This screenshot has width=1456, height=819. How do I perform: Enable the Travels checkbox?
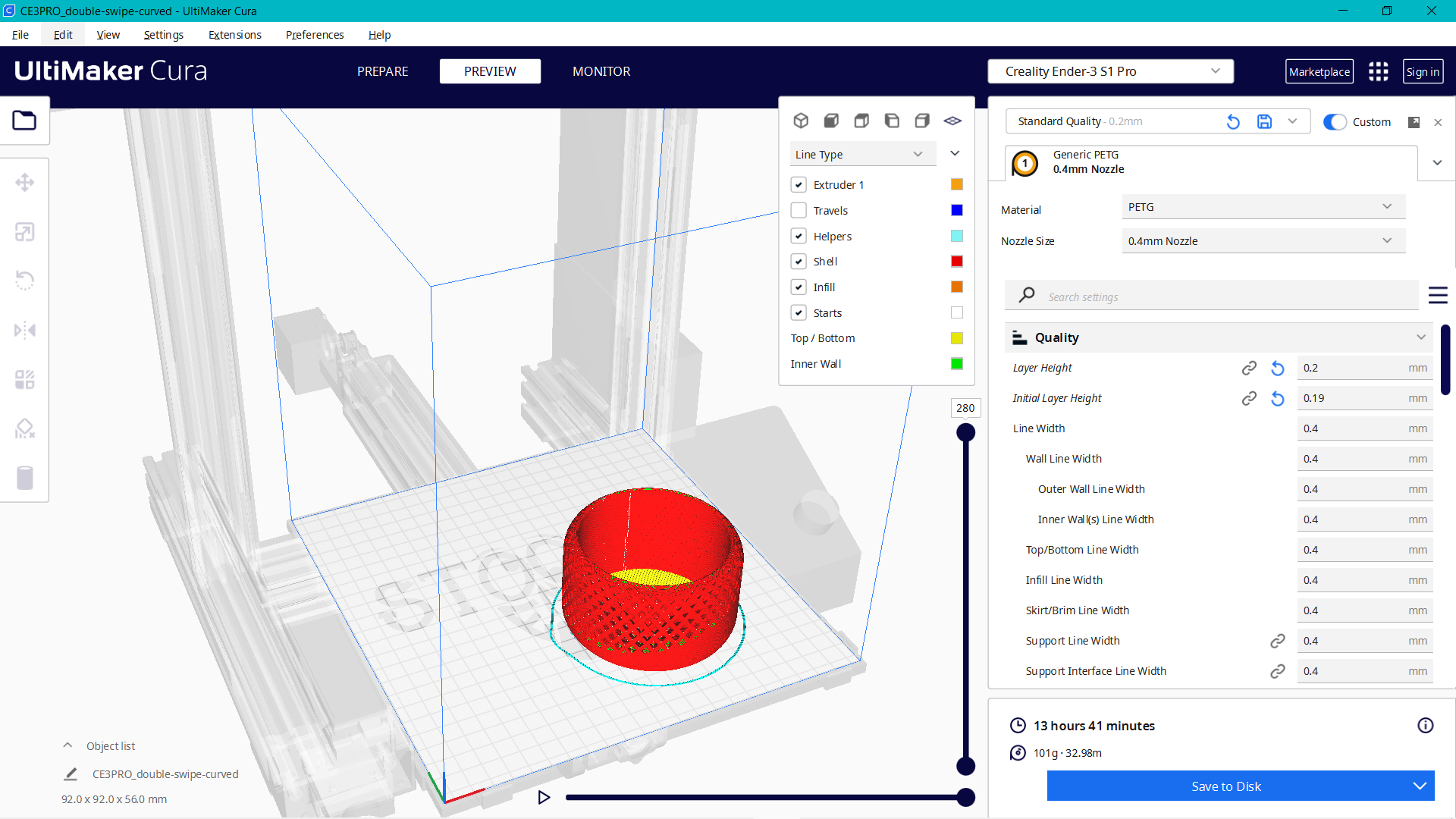[799, 211]
